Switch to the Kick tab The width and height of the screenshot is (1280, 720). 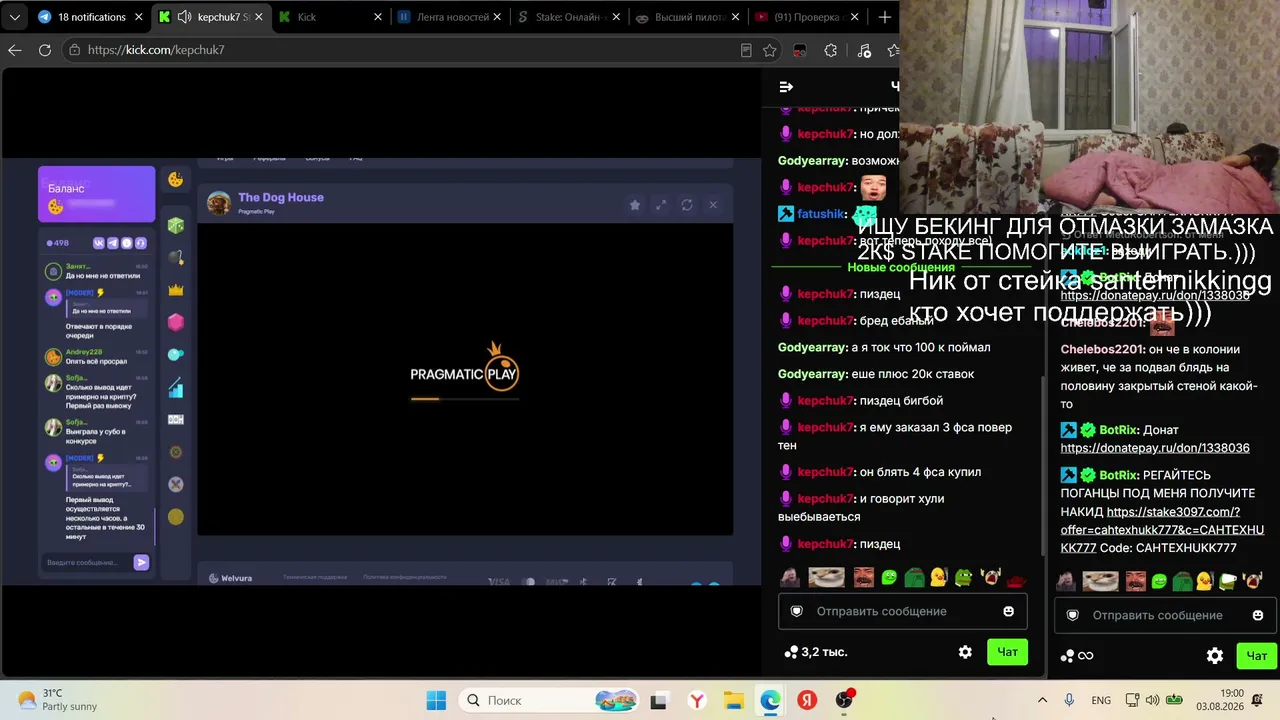331,17
